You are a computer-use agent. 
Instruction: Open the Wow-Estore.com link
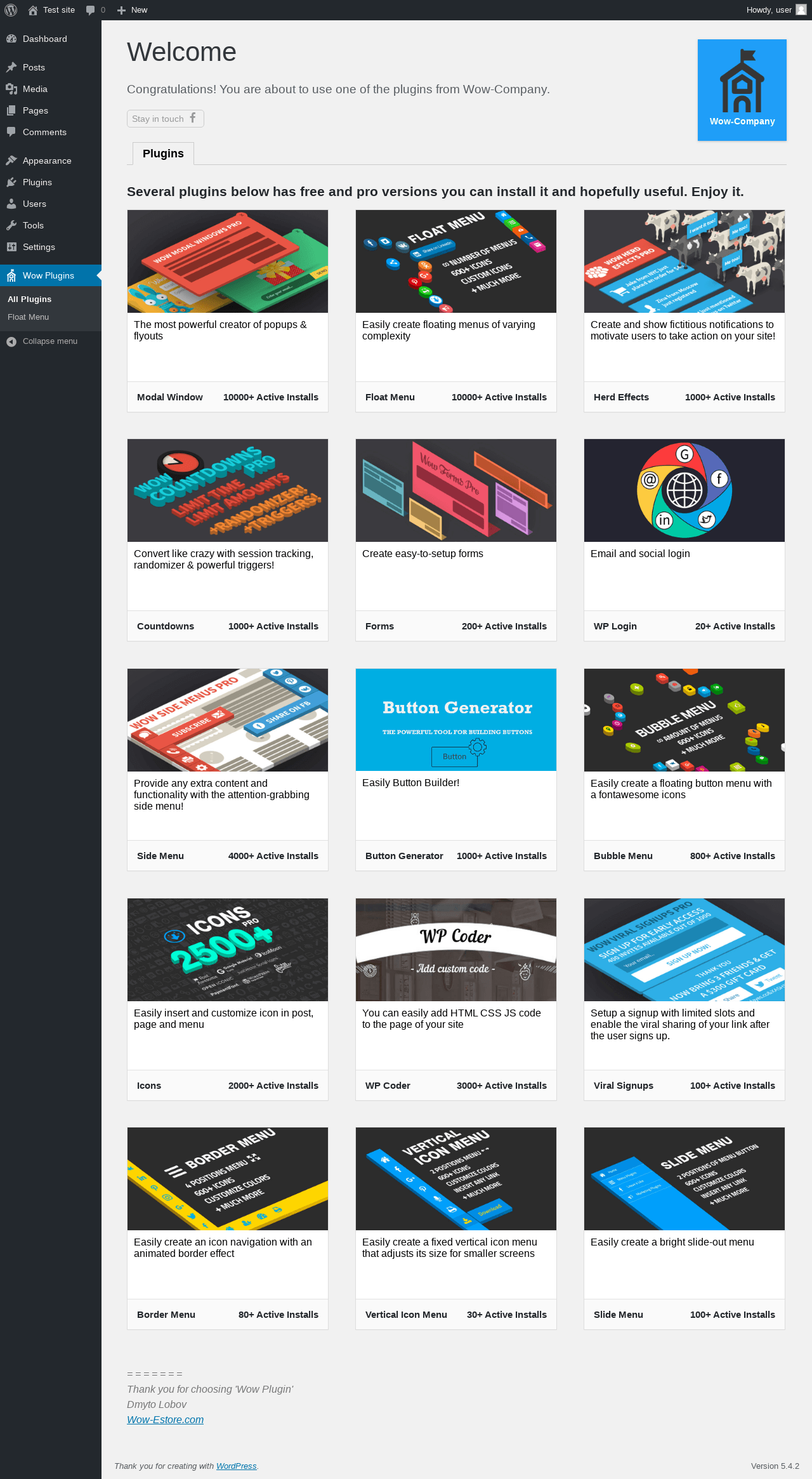(165, 1419)
